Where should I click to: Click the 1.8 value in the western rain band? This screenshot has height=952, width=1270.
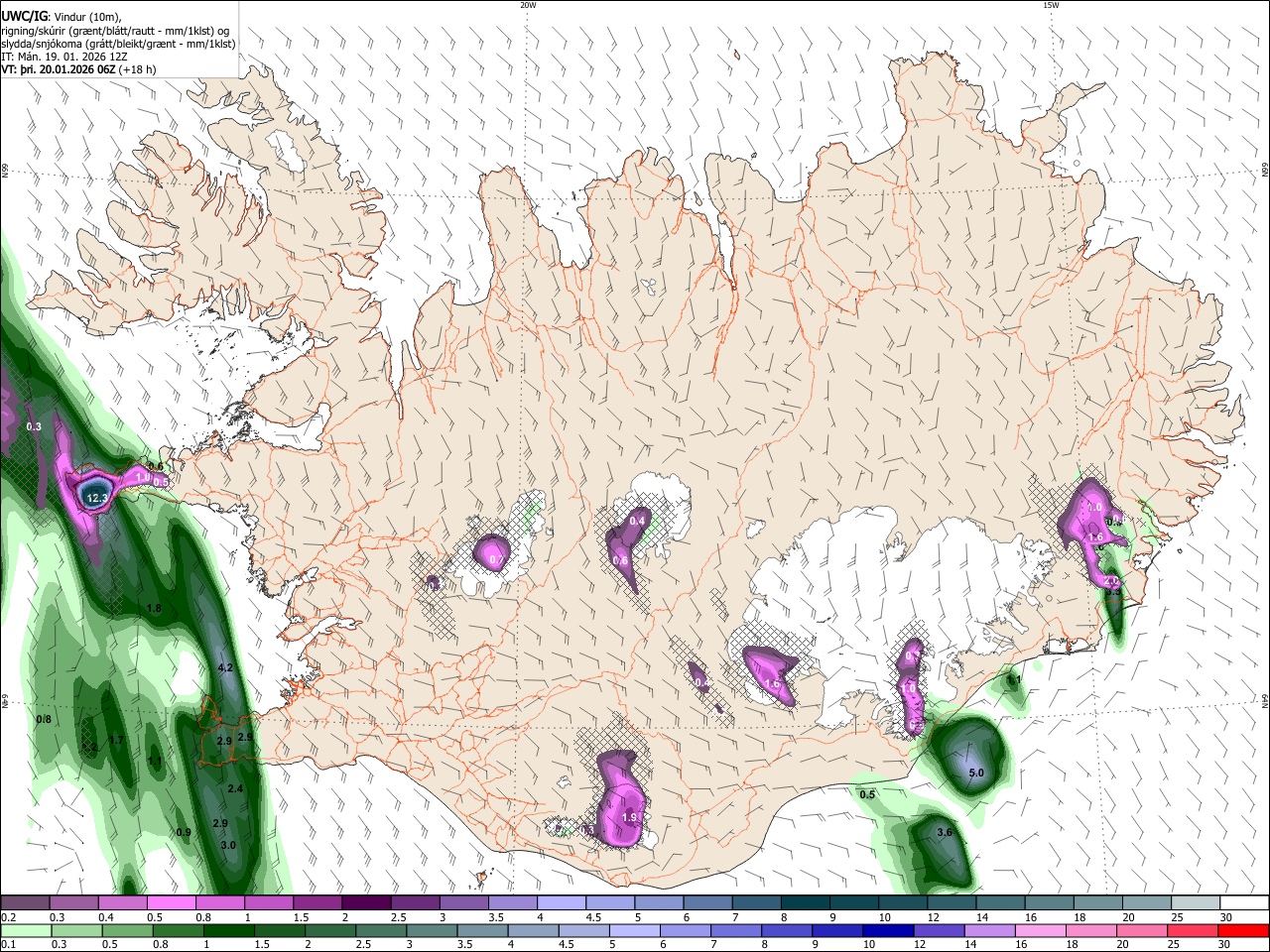tap(154, 608)
